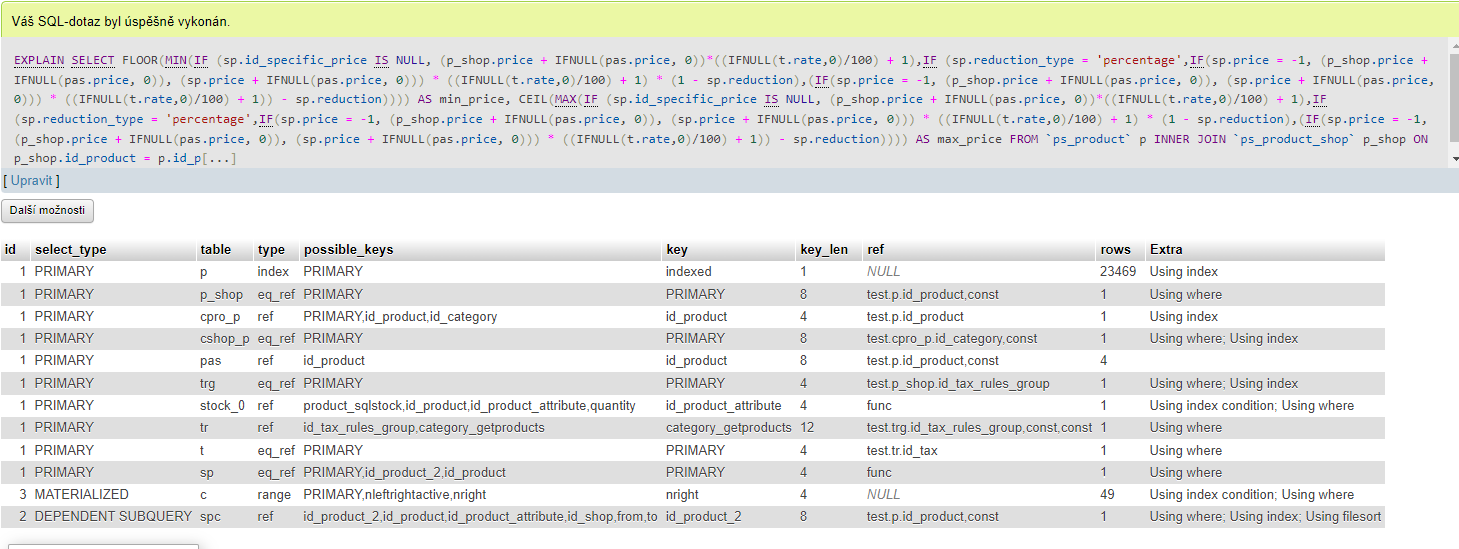Image resolution: width=1459 pixels, height=549 pixels.
Task: Click the SQL query box scrollbar thumb
Action: (x=1453, y=100)
